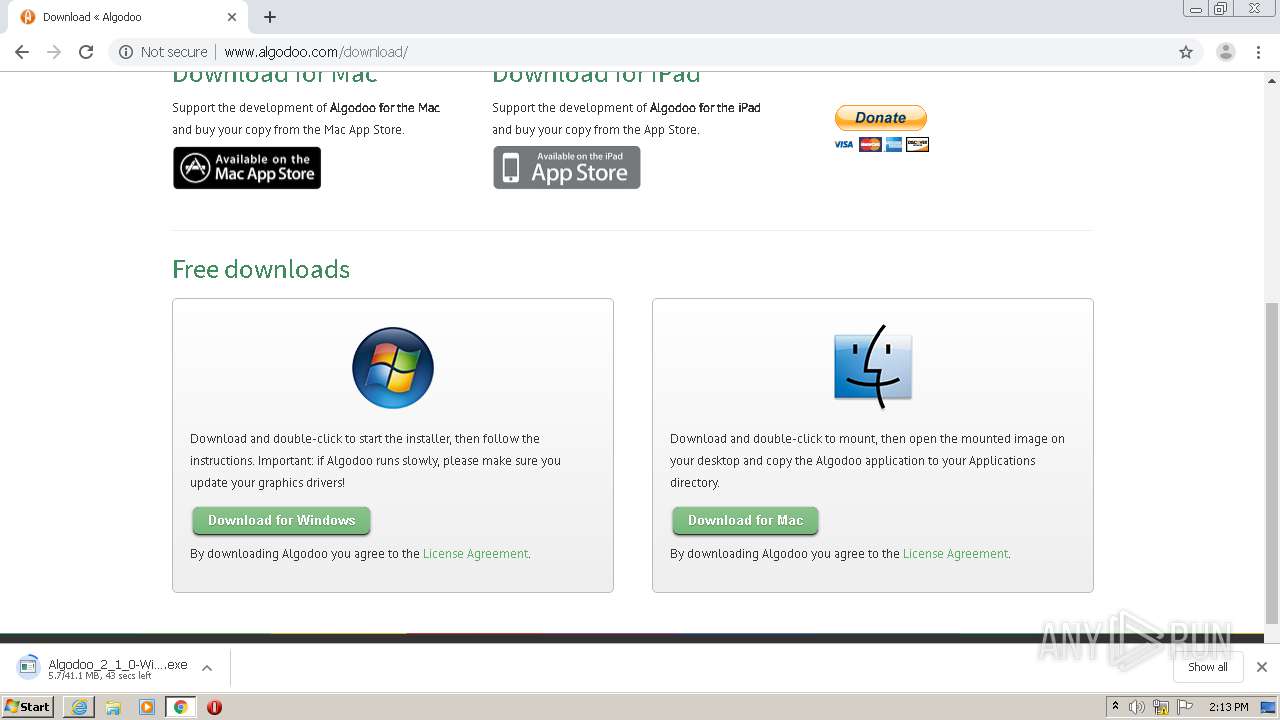This screenshot has width=1280, height=720.
Task: Open the Action Center flag icon
Action: 1185,707
